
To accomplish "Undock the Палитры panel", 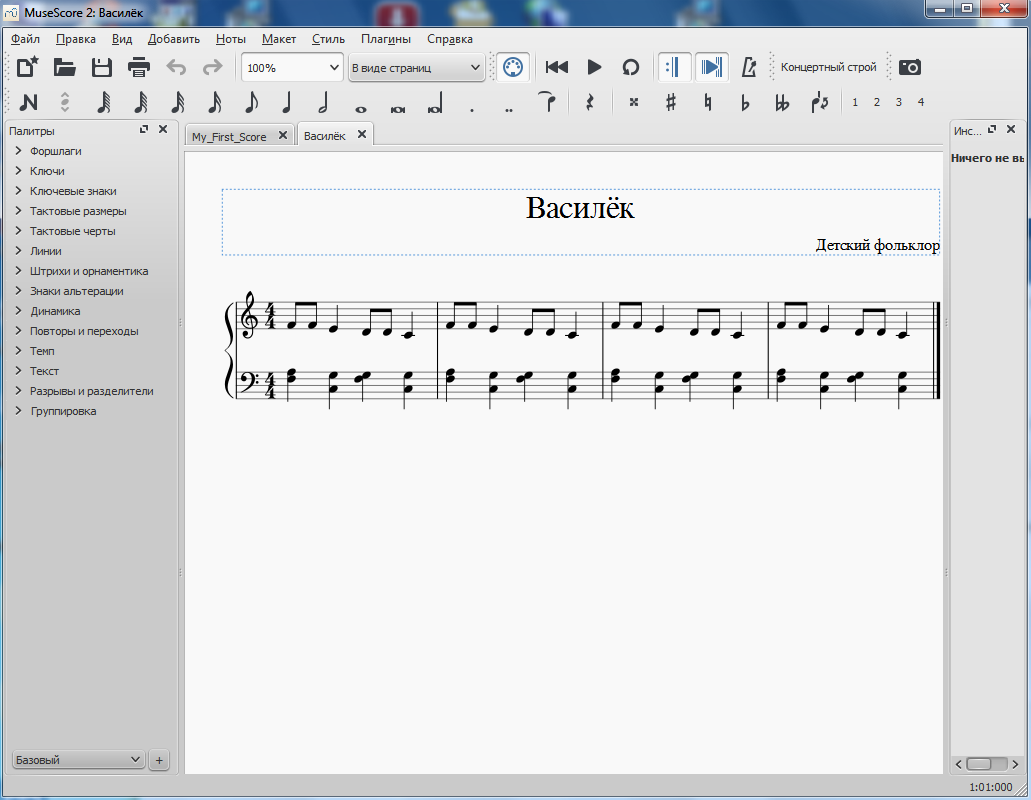I will point(144,129).
